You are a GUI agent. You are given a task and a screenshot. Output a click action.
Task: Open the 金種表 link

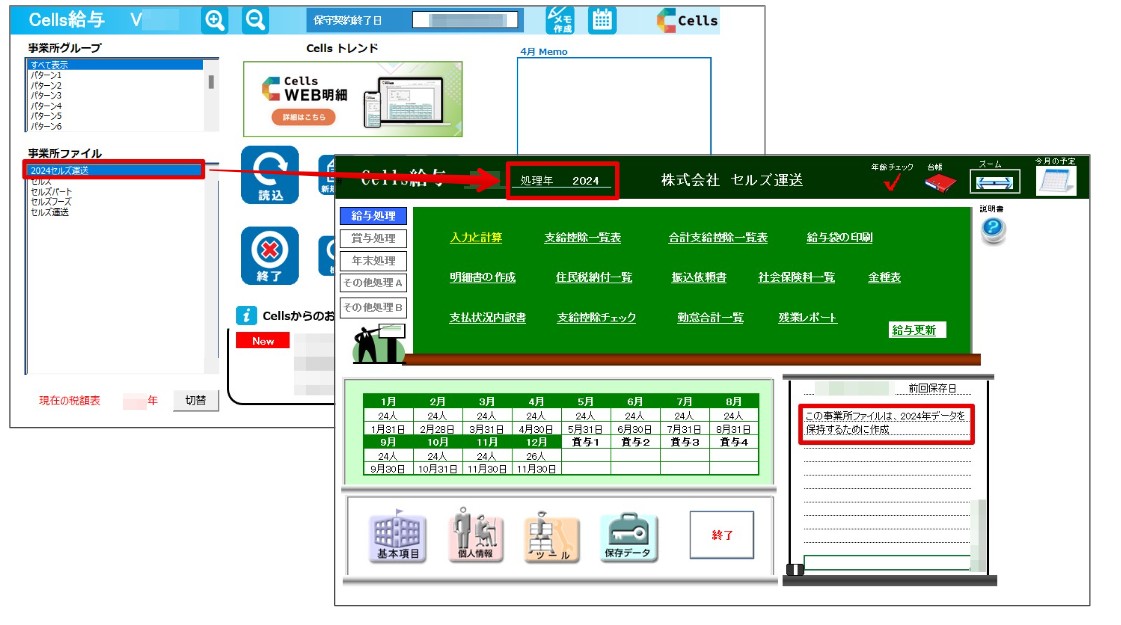tap(884, 277)
